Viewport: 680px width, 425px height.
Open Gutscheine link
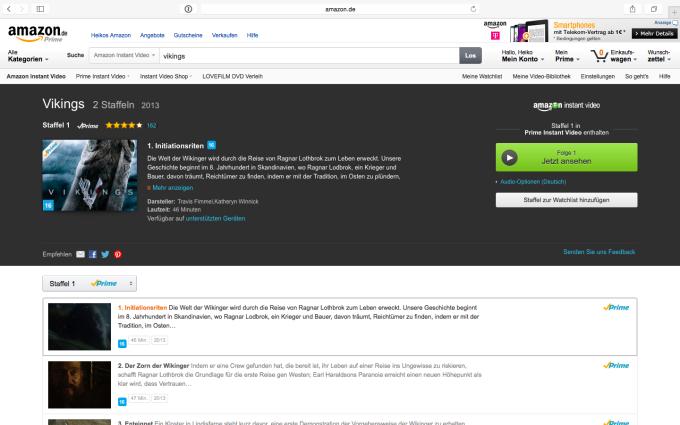click(188, 35)
